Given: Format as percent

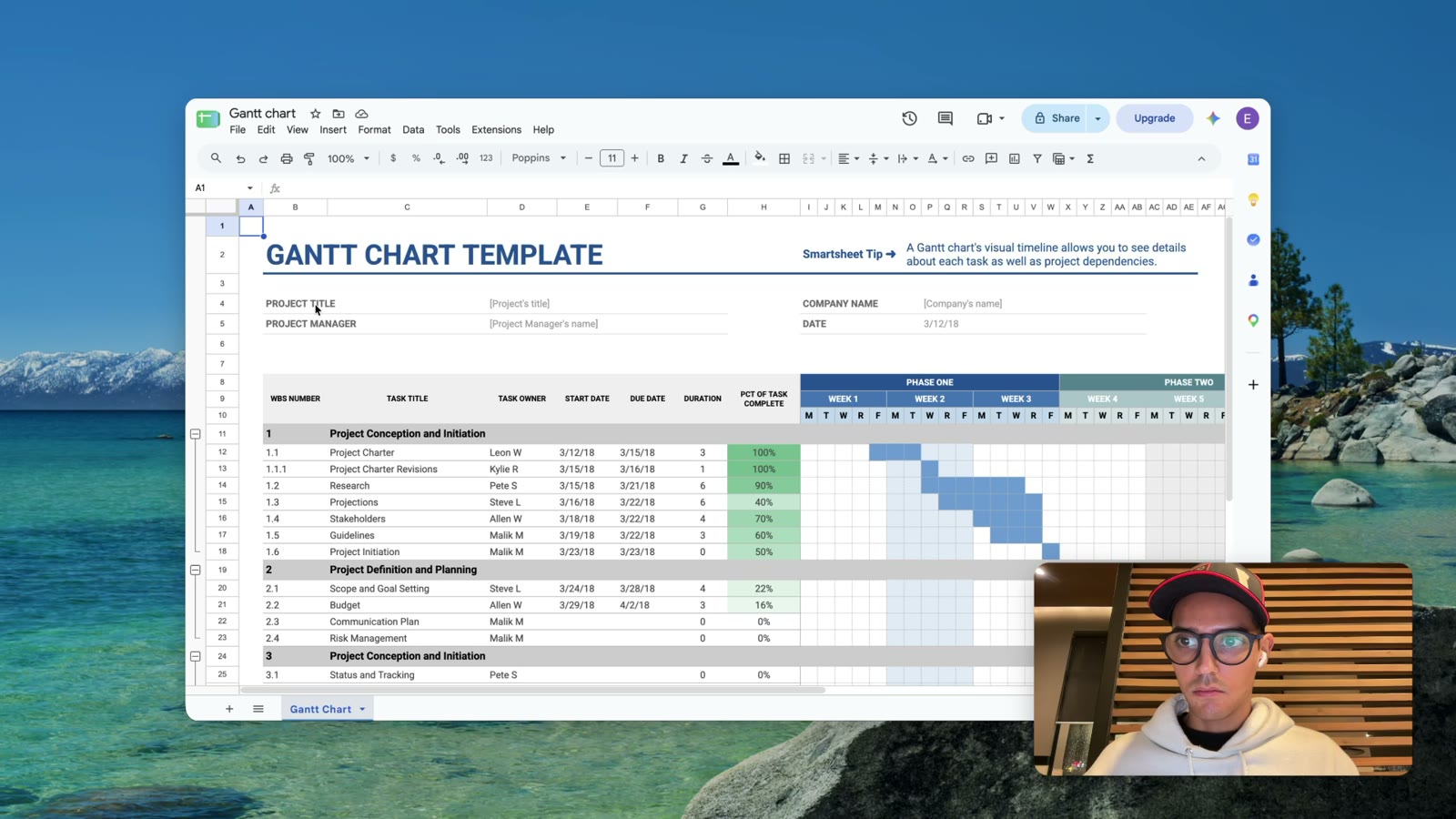Looking at the screenshot, I should (x=416, y=158).
